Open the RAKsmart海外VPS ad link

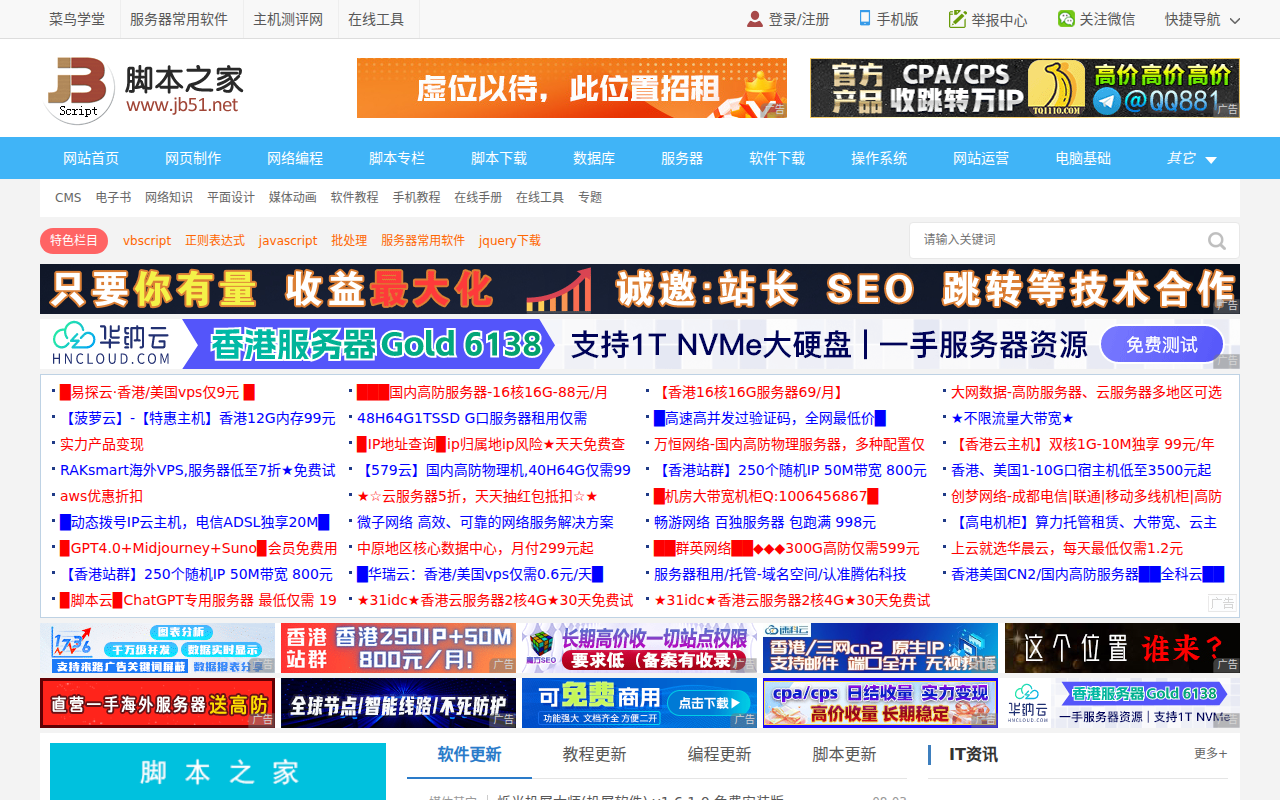198,470
